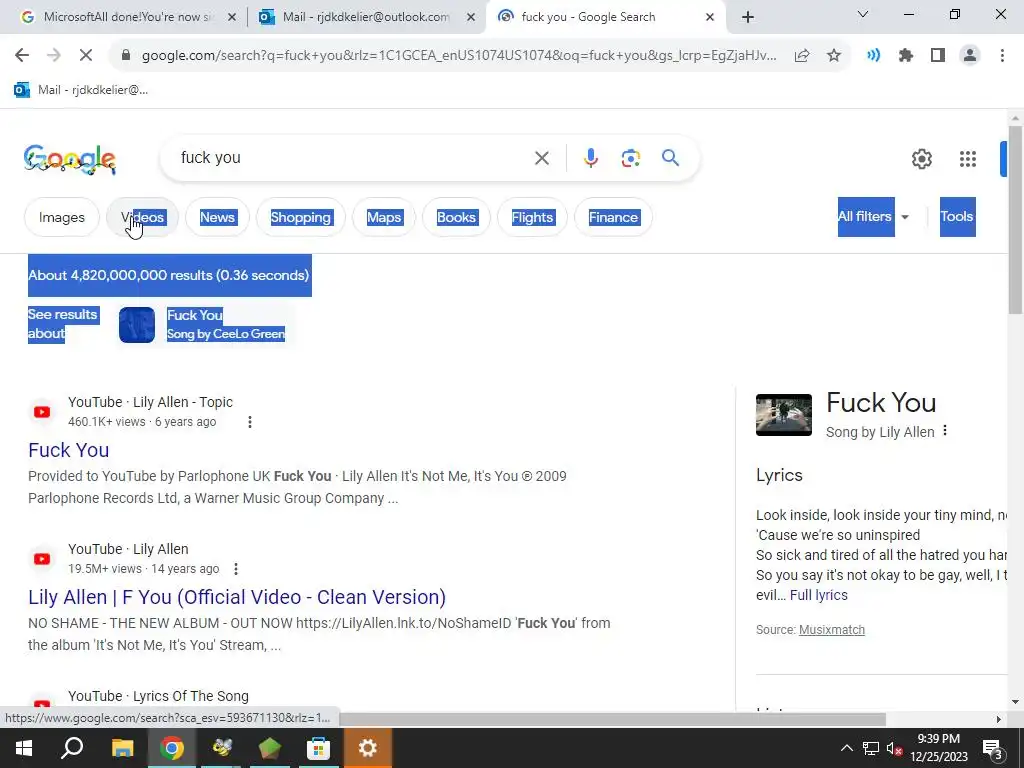Show hidden system tray icons
The image size is (1024, 768).
[x=846, y=748]
